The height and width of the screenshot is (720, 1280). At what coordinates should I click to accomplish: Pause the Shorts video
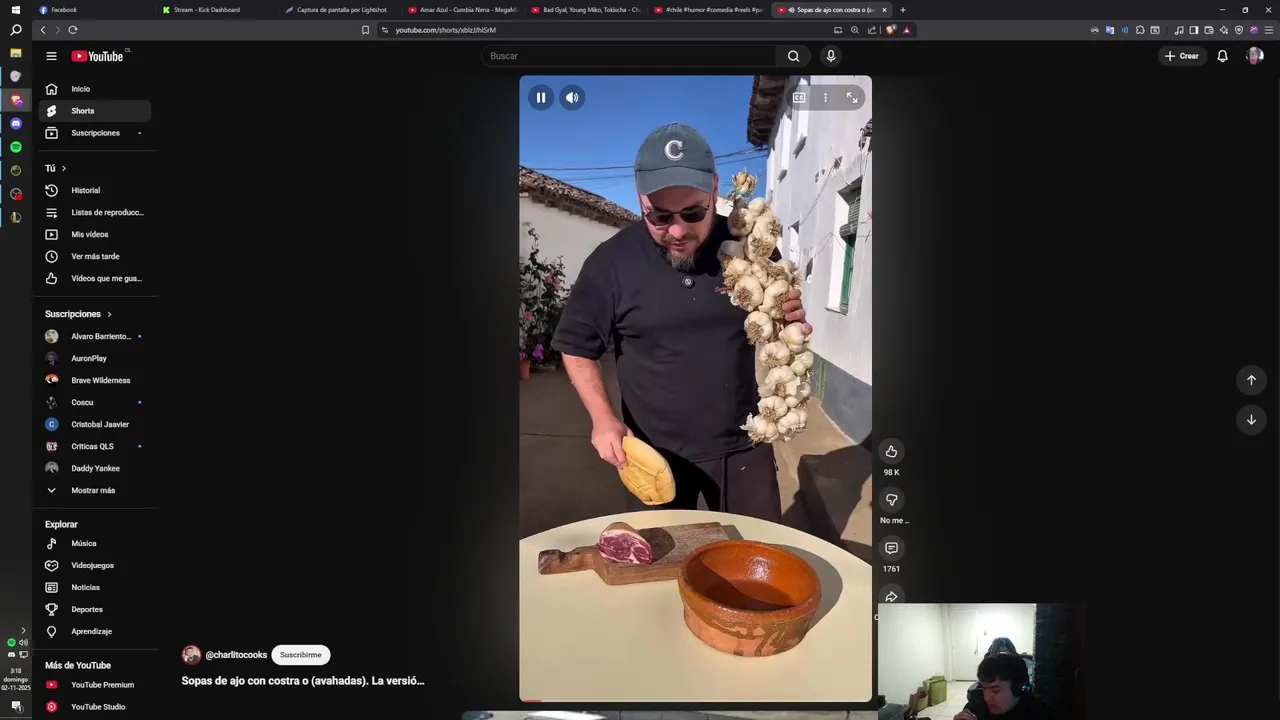point(541,97)
